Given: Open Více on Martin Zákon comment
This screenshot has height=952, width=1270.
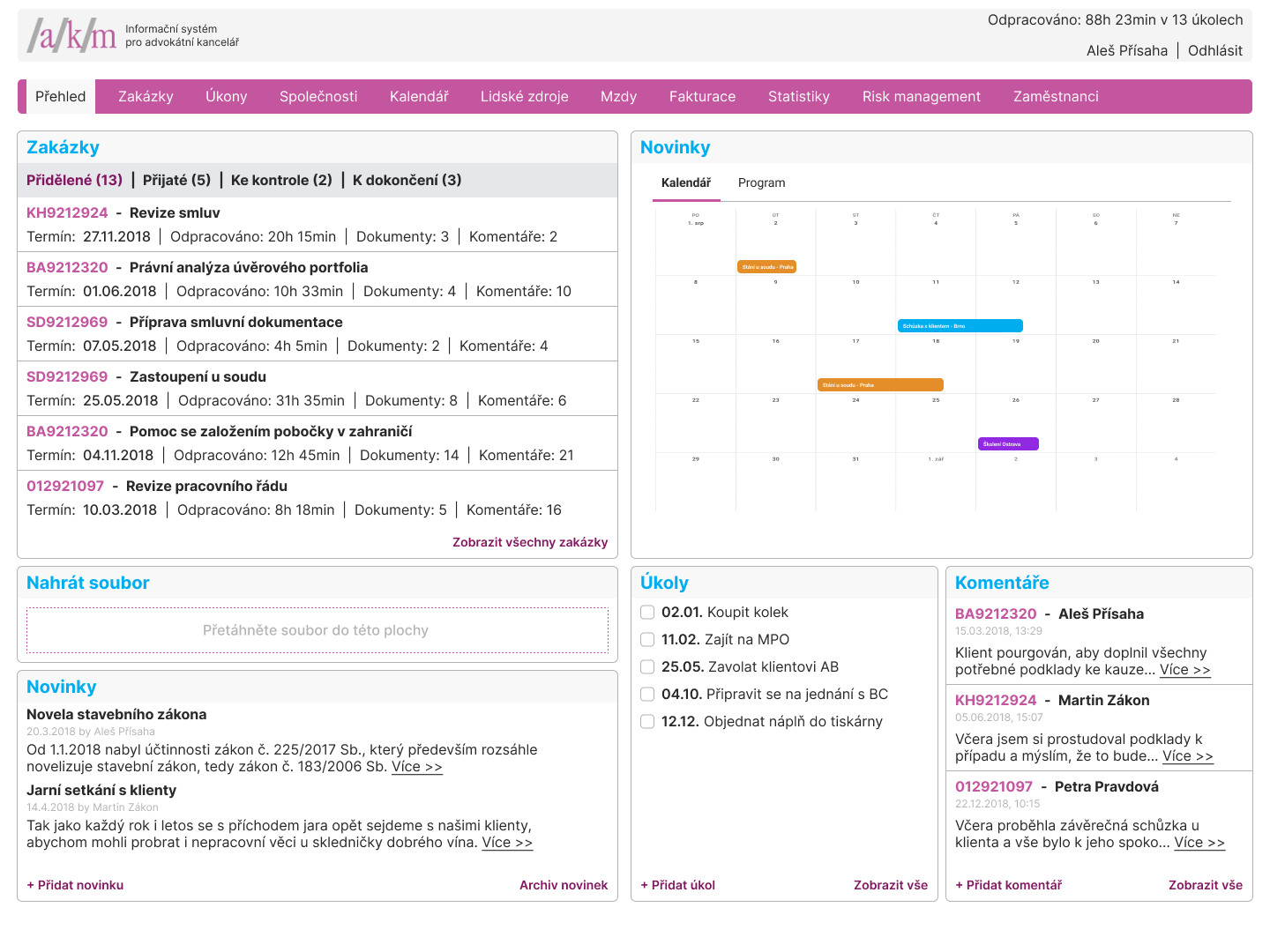Looking at the screenshot, I should pos(1188,756).
